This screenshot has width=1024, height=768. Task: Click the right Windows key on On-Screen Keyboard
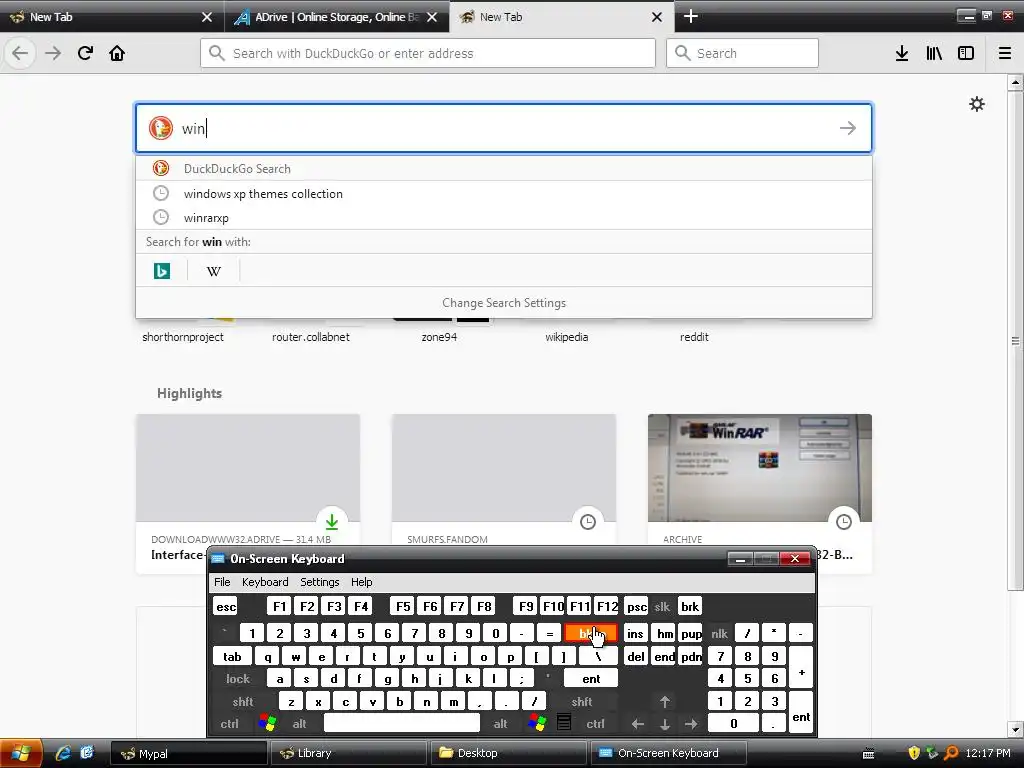click(537, 723)
